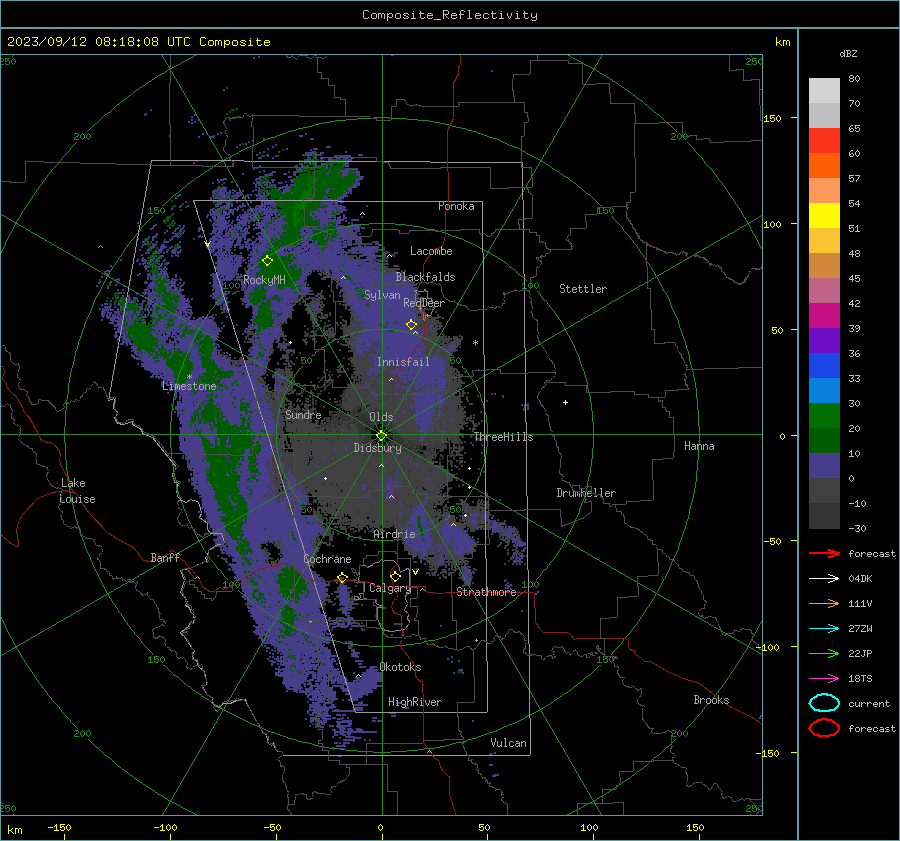Click the yellow diamond marker below RedDeer

tap(411, 324)
